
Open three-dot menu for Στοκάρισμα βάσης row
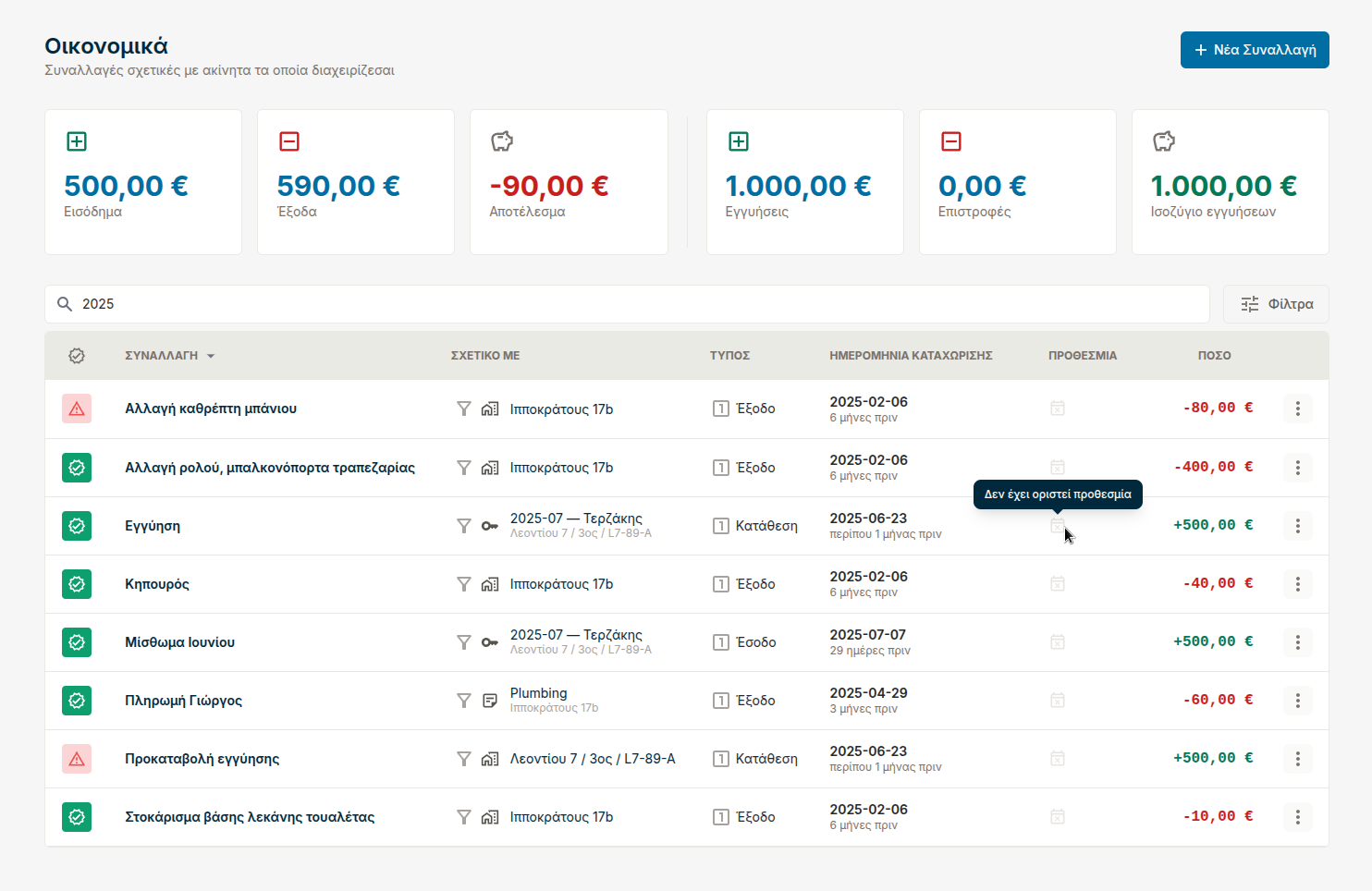coord(1298,817)
